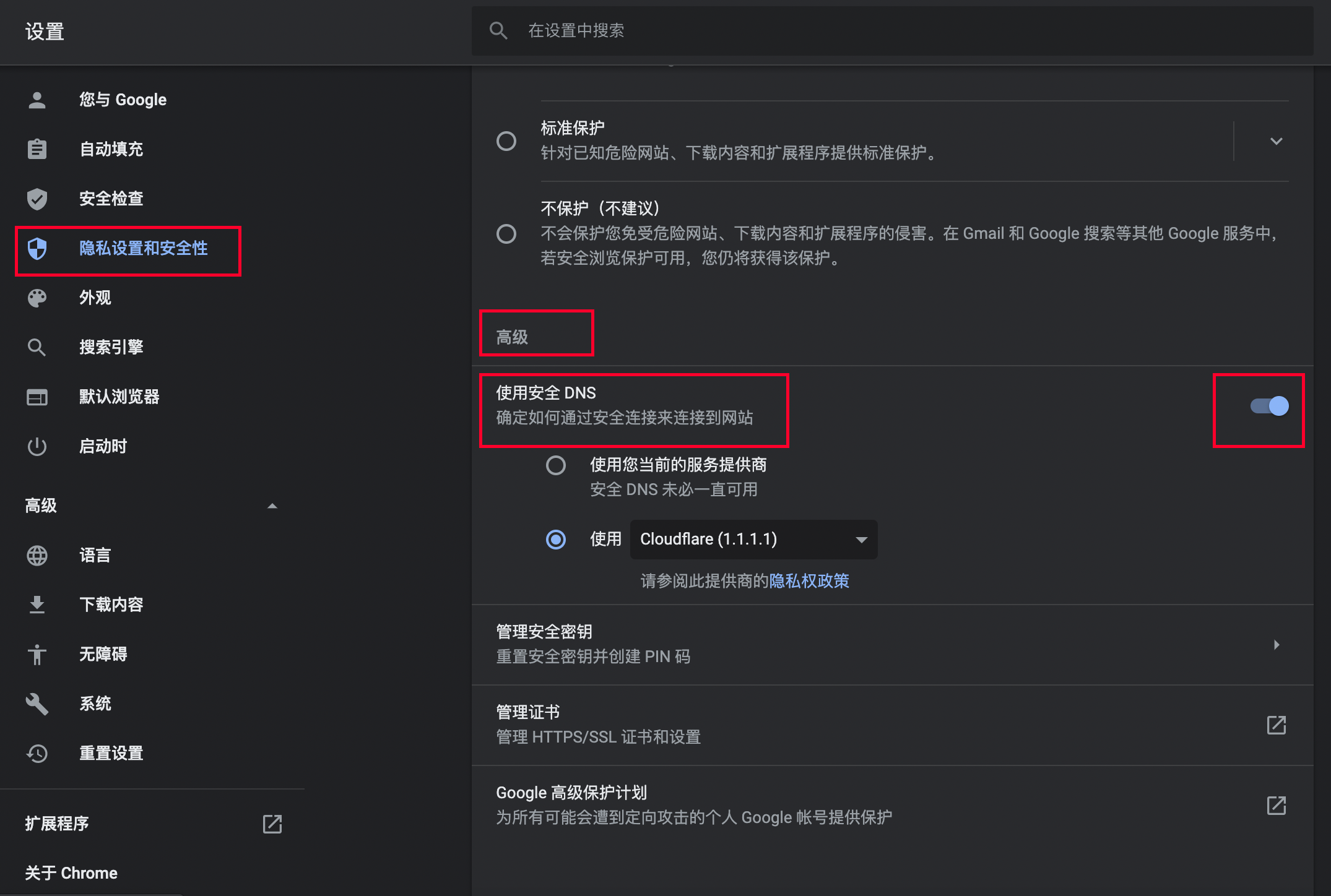The width and height of the screenshot is (1331, 896).
Task: Click the 管理证书 row
Action: pyautogui.click(x=892, y=725)
